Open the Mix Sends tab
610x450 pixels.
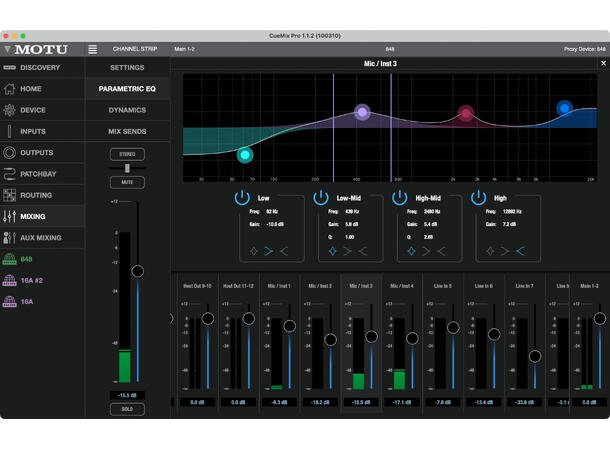pyautogui.click(x=127, y=131)
